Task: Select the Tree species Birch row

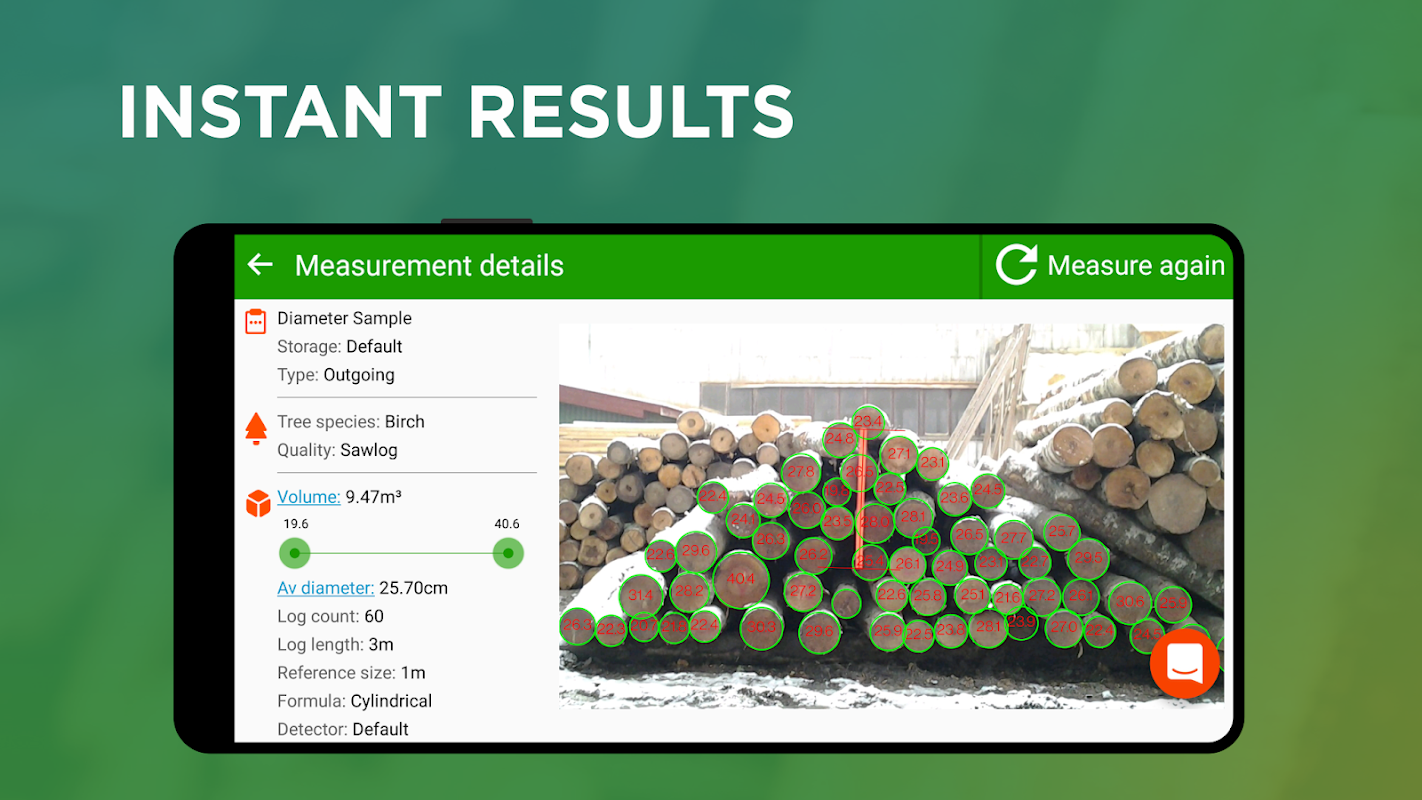Action: 351,422
